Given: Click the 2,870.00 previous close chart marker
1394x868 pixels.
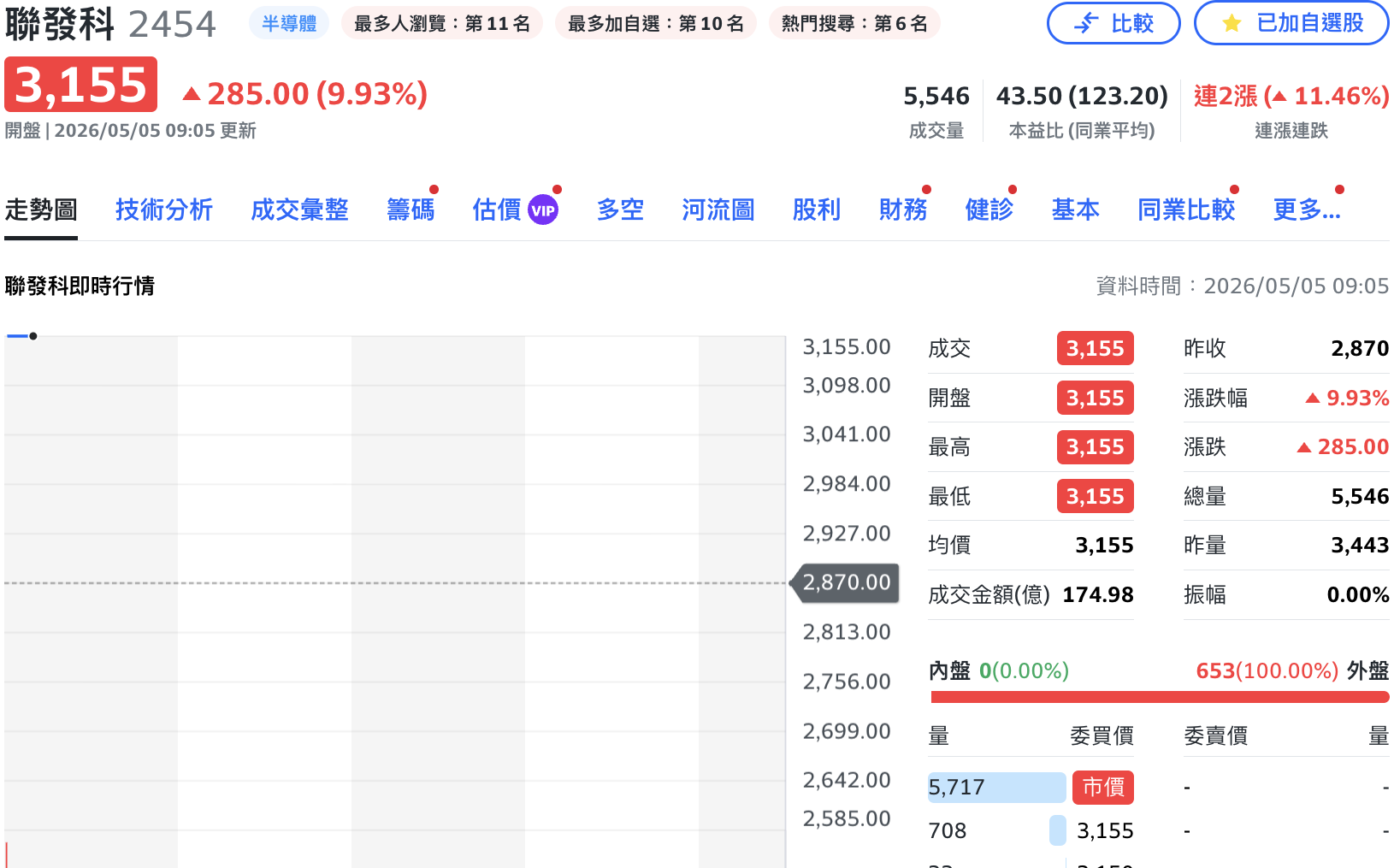Looking at the screenshot, I should [x=847, y=582].
